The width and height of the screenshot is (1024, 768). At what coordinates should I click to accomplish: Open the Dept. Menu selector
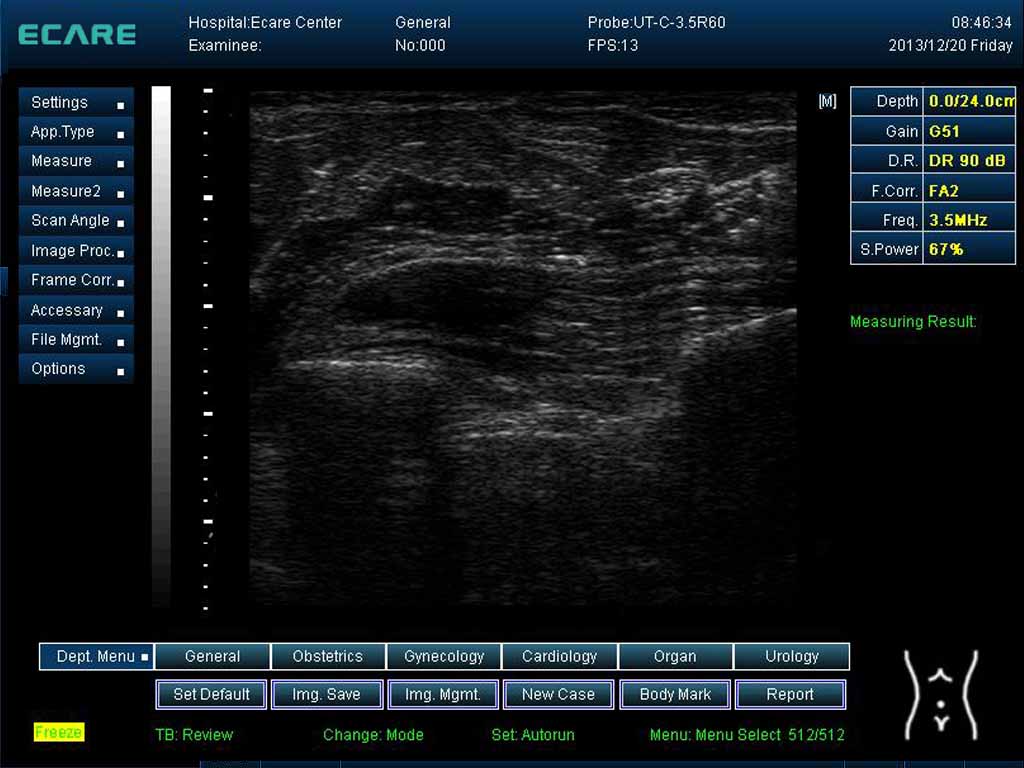(x=97, y=657)
